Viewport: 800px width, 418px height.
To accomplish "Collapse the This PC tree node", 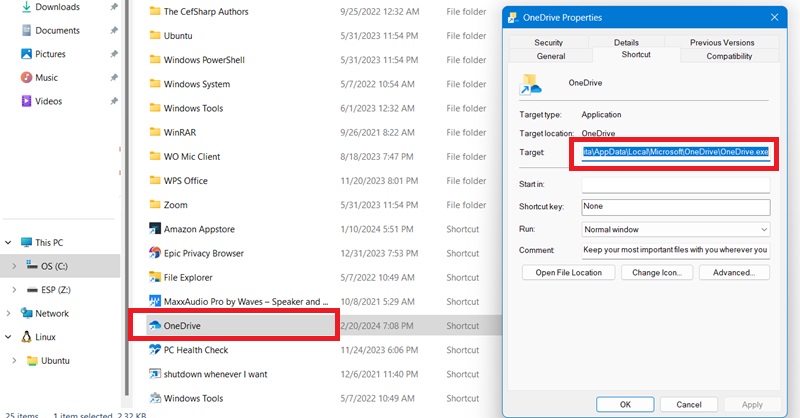I will click(8, 242).
